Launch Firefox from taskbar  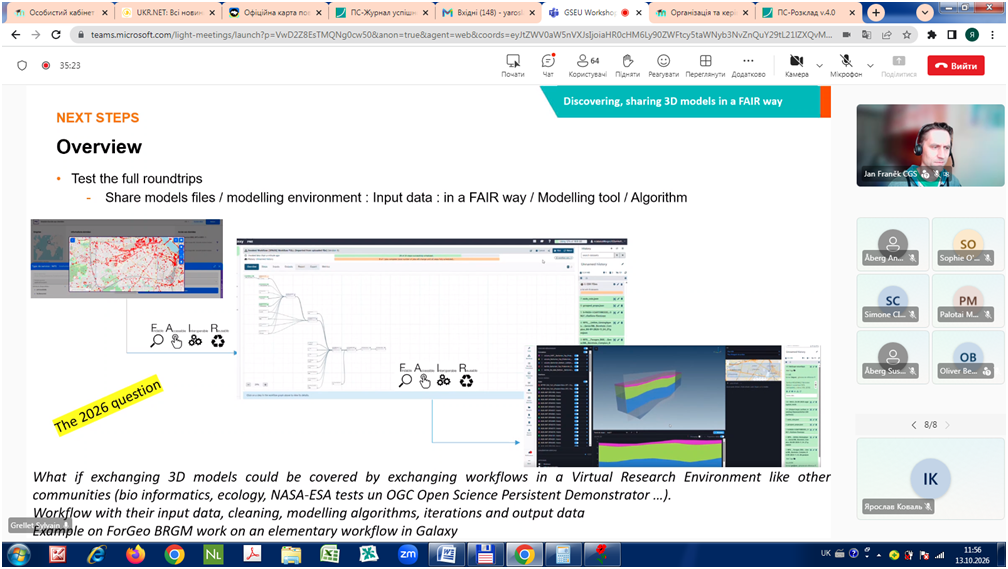coord(135,554)
